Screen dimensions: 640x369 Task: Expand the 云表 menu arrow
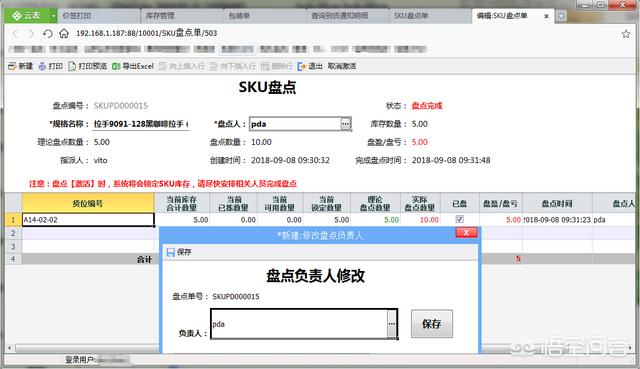click(x=53, y=16)
